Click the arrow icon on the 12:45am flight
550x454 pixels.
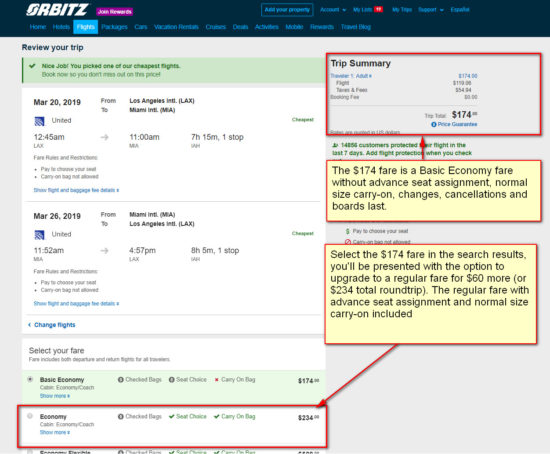[105, 137]
